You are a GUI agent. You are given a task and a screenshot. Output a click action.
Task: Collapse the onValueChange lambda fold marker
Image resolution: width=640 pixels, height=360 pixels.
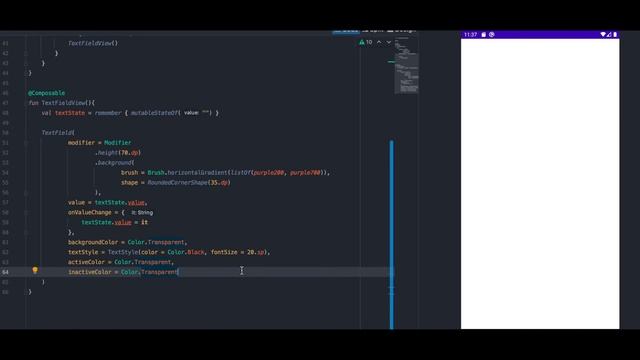click(x=26, y=213)
